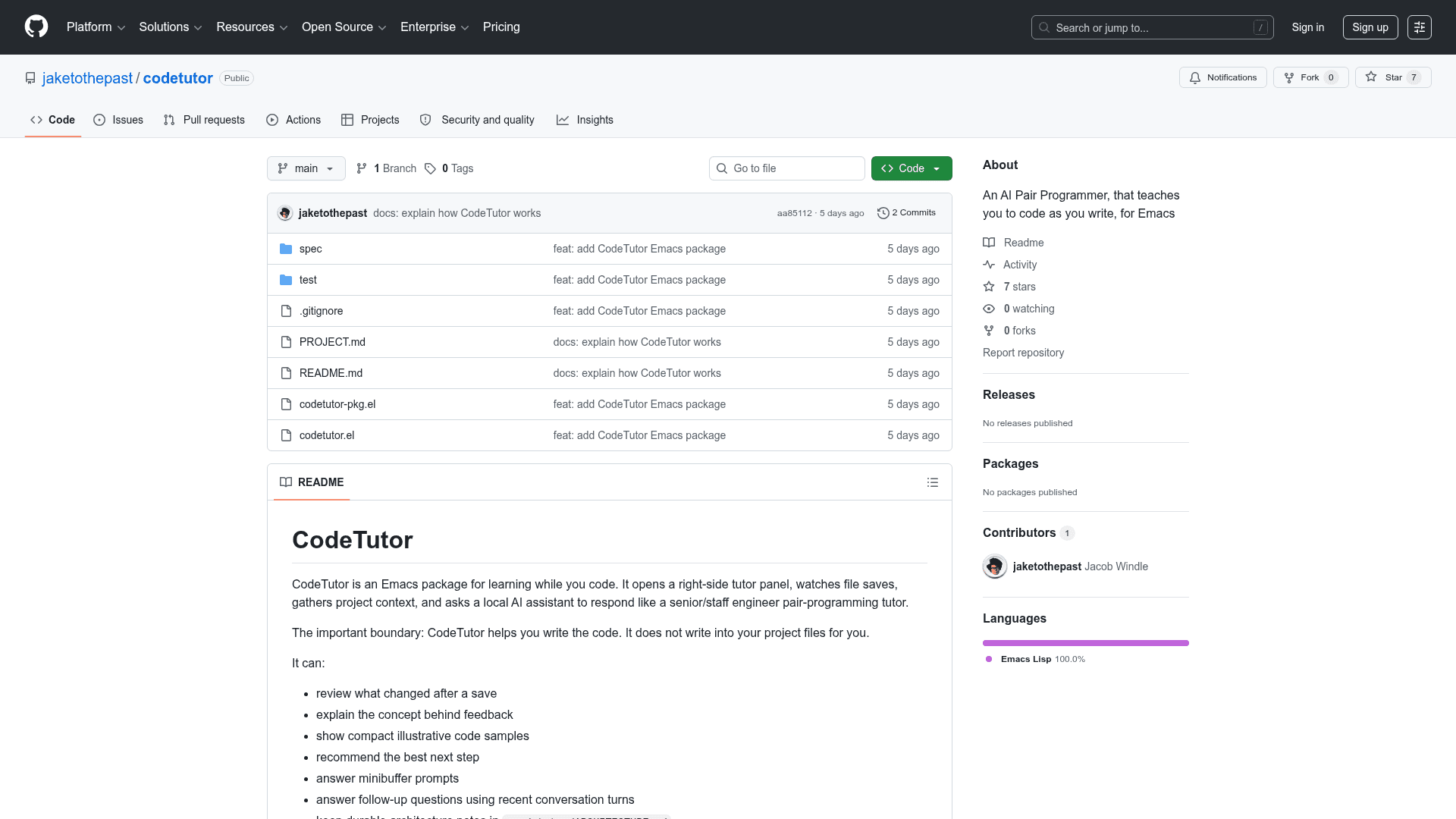1456x819 pixels.
Task: Switch to the Issues tab
Action: (x=118, y=120)
